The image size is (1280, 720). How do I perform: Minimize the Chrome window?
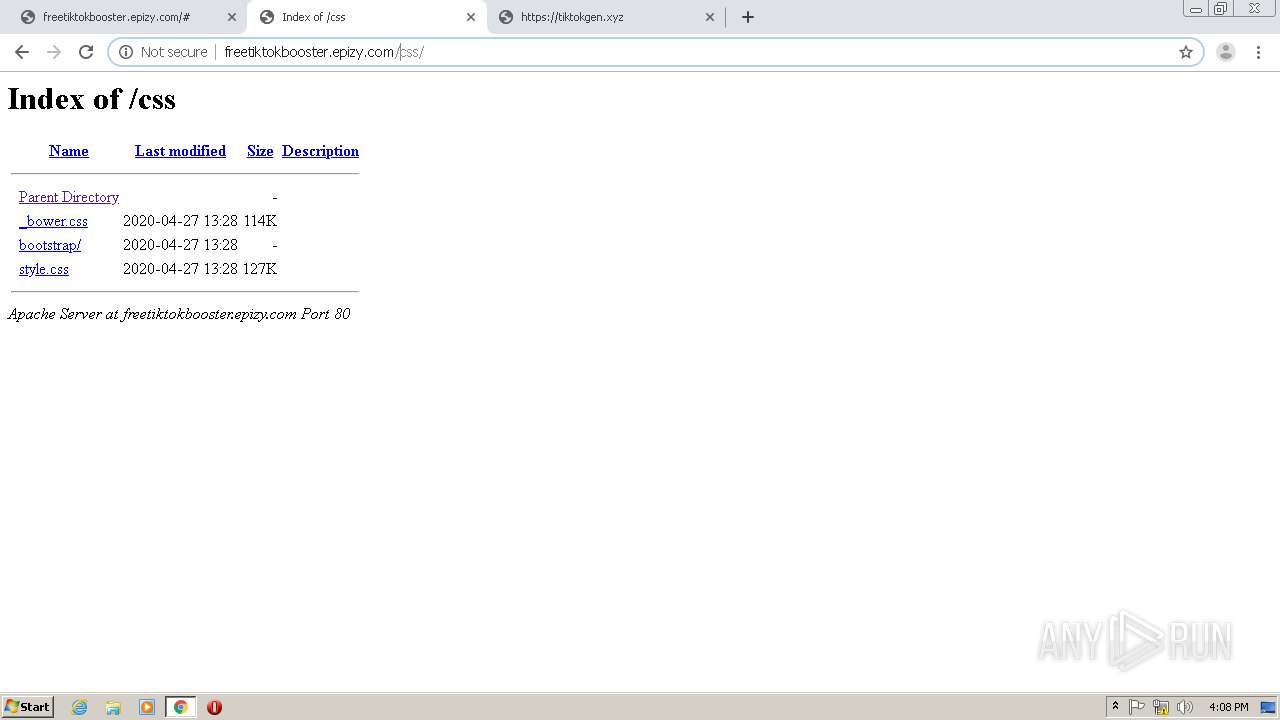click(x=1196, y=9)
